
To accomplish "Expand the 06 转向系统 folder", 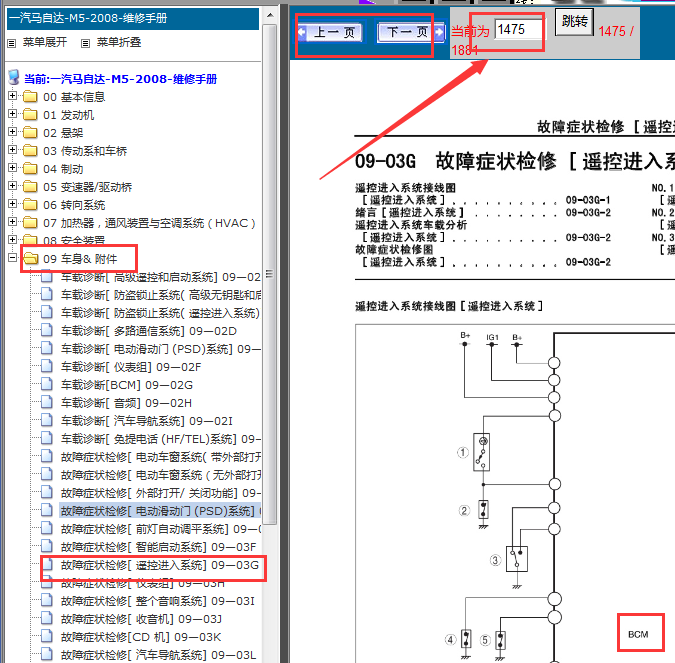I will point(12,204).
